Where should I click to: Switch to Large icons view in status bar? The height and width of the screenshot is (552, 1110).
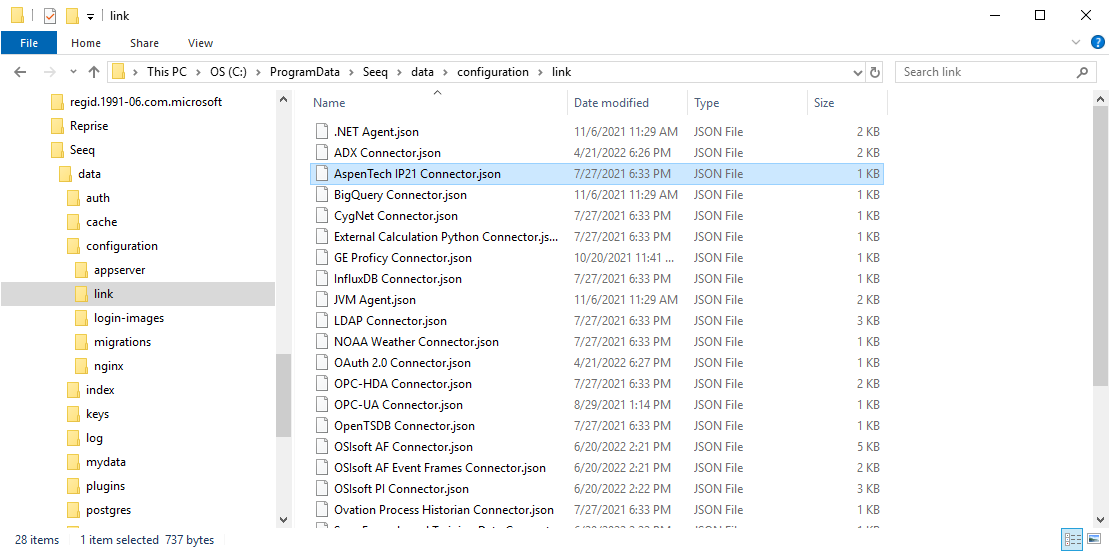[1094, 540]
